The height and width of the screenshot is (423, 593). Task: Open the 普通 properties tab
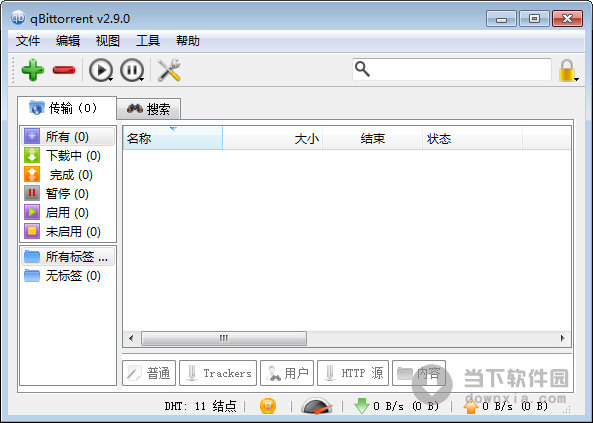coord(149,373)
